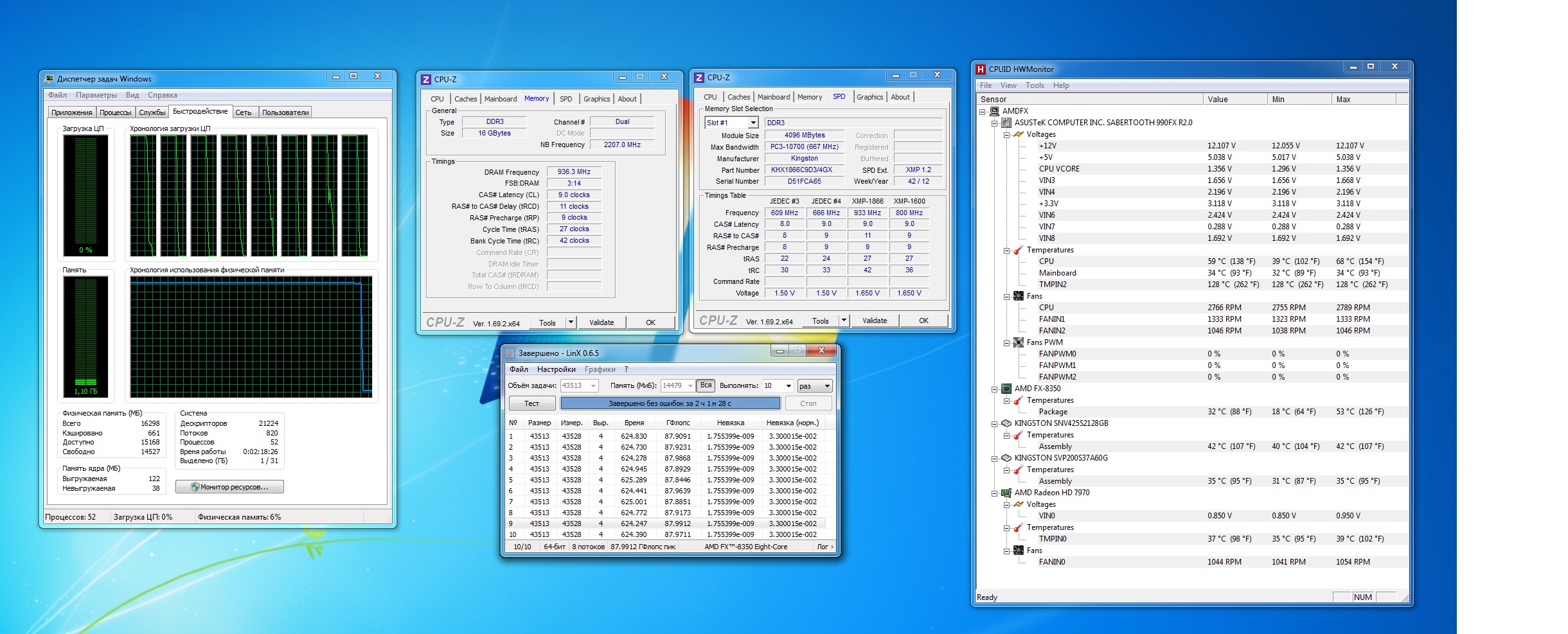This screenshot has width=1568, height=634.
Task: Click the ГФлопс column header in LinX
Action: [x=677, y=423]
